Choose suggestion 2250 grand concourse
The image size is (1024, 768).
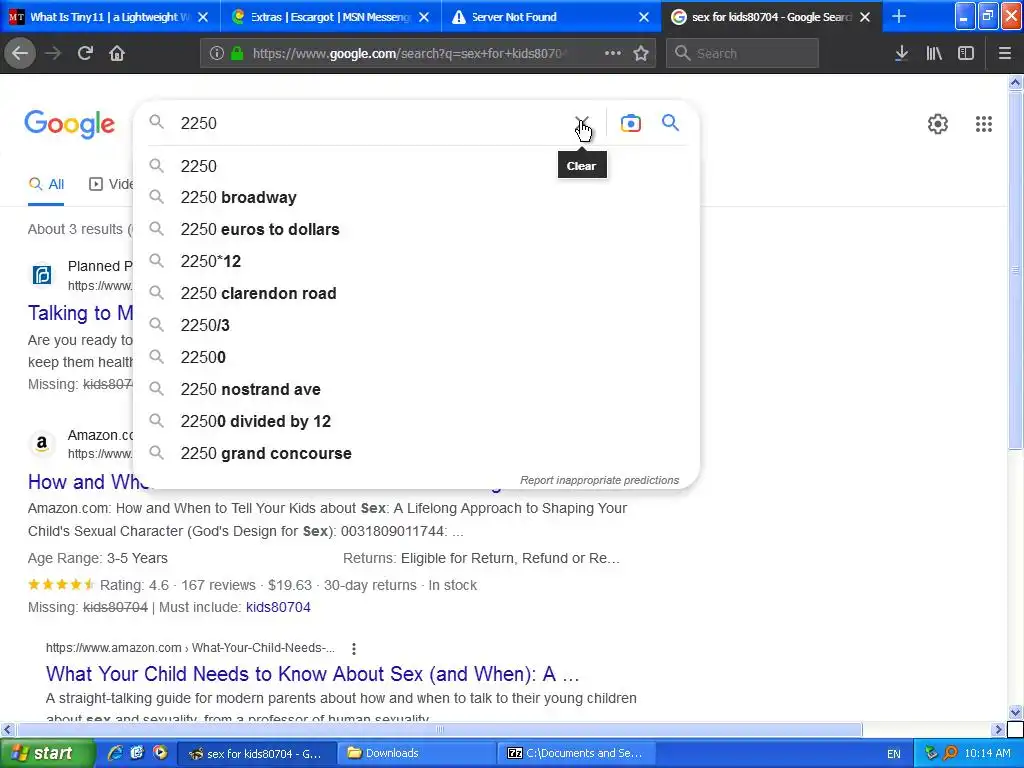pos(416,453)
